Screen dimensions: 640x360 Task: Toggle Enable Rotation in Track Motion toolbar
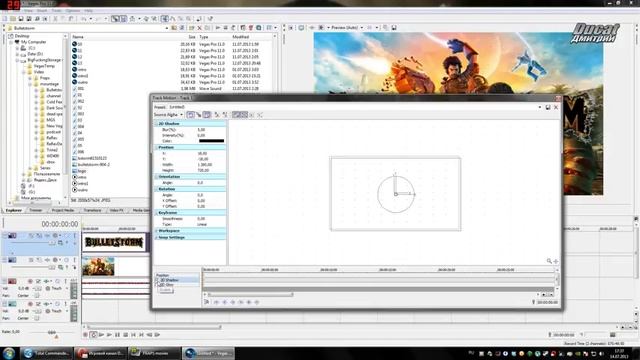pyautogui.click(x=190, y=115)
